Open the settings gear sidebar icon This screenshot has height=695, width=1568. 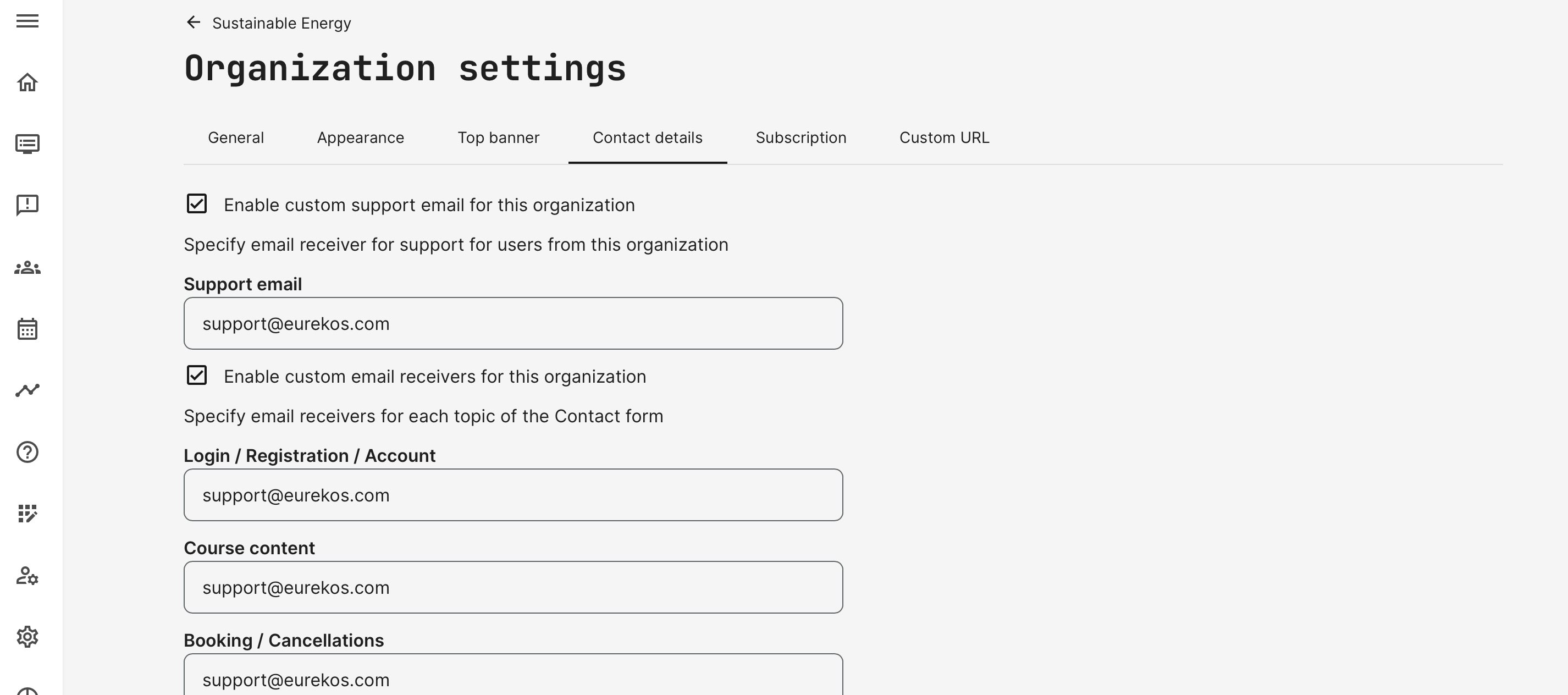27,637
